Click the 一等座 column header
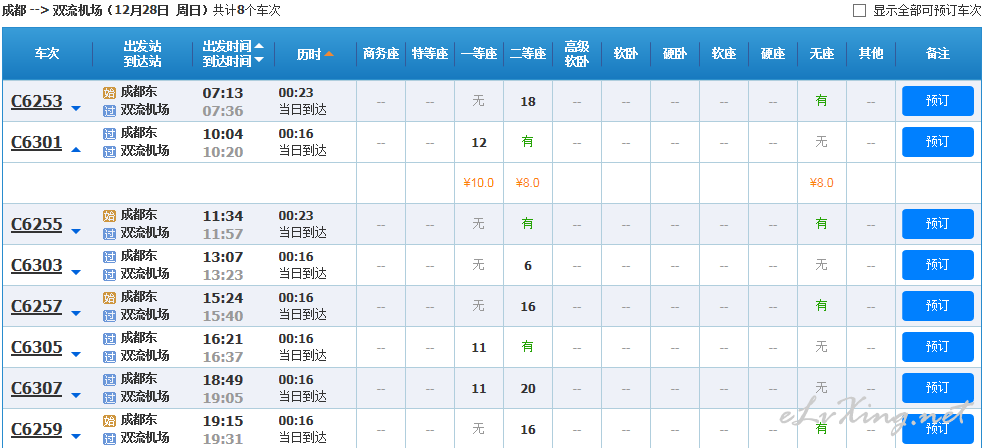984x448 pixels. 479,54
